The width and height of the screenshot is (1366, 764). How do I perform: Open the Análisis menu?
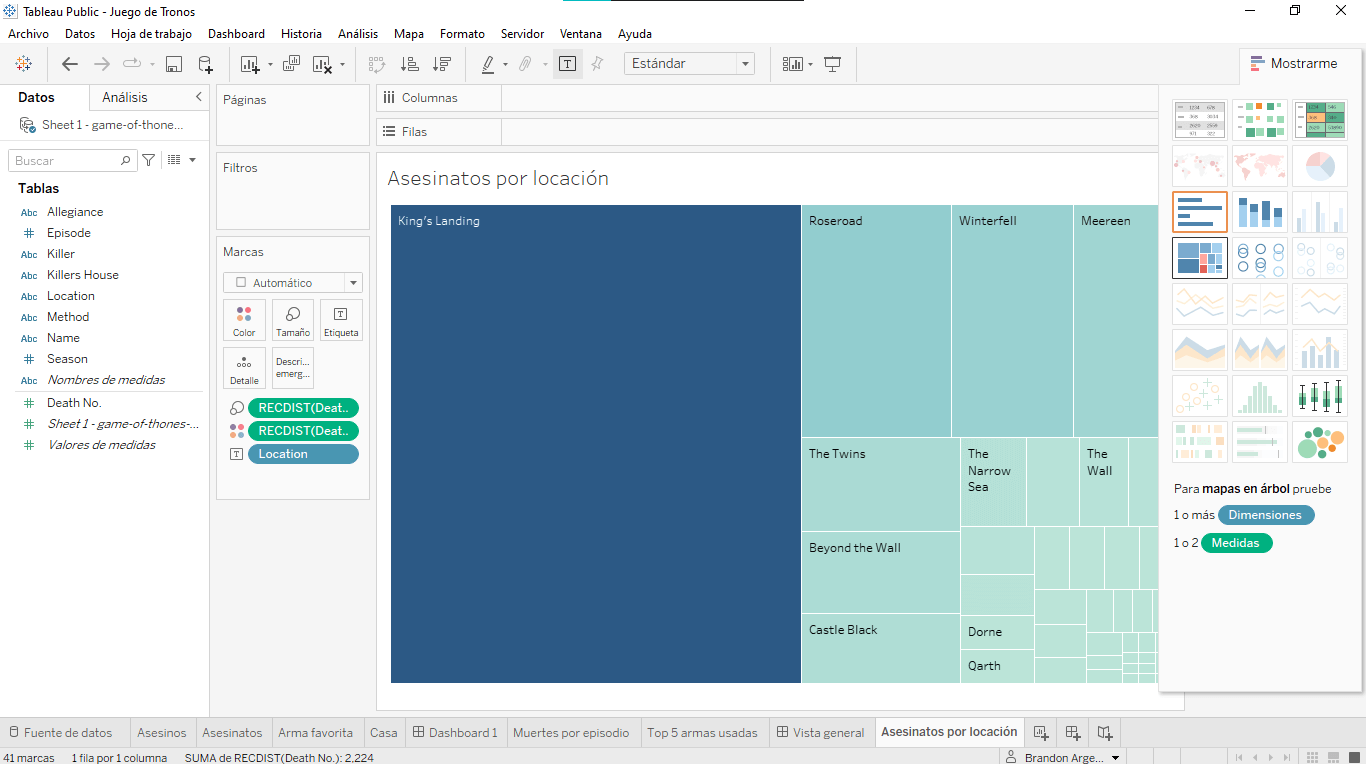click(358, 34)
